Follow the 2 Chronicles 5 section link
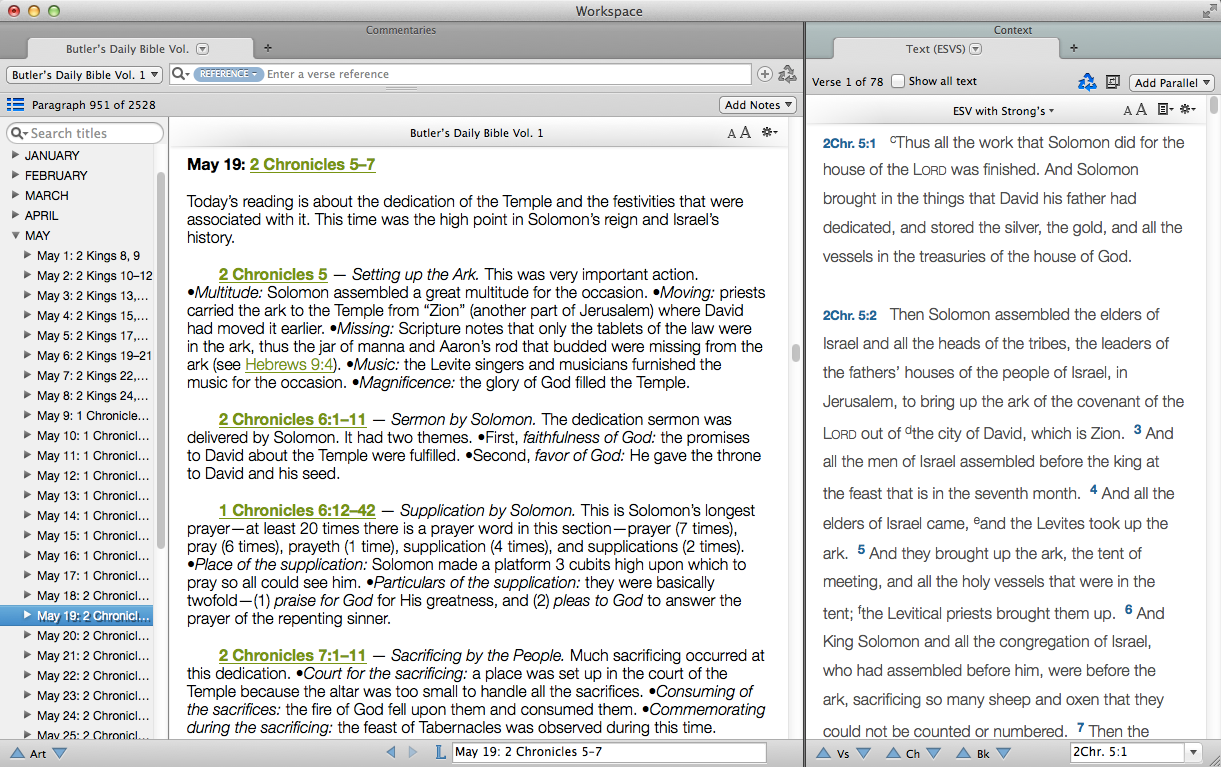The image size is (1221, 767). [273, 274]
